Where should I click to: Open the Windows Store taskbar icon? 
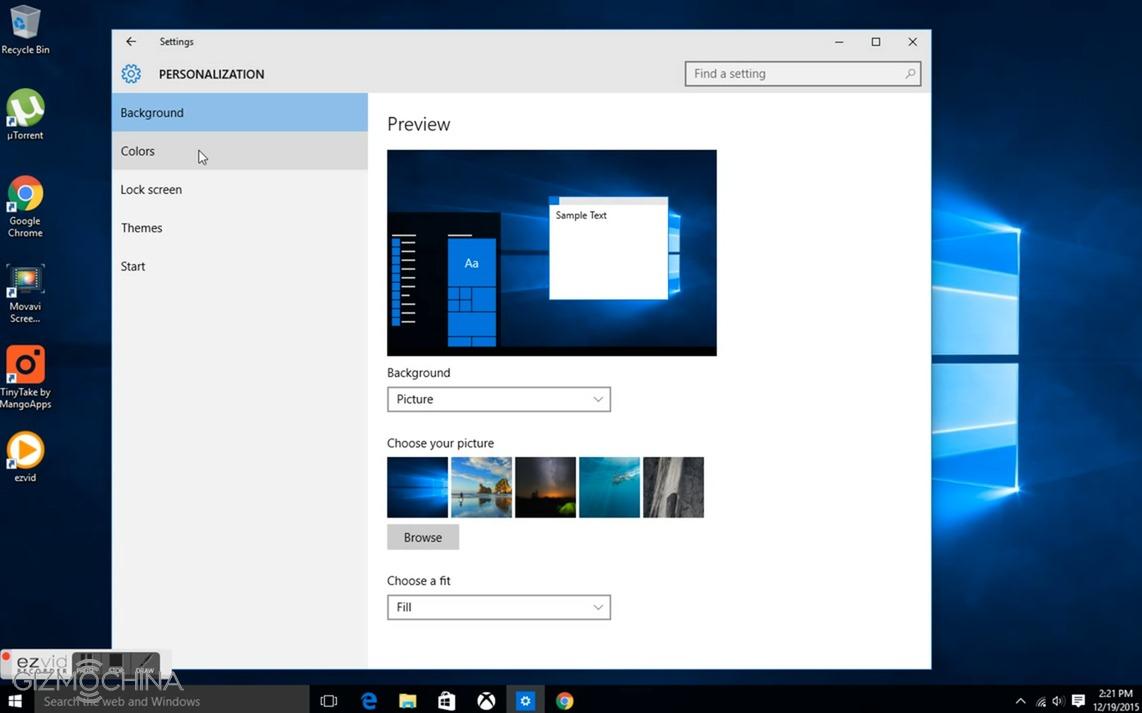(x=447, y=701)
